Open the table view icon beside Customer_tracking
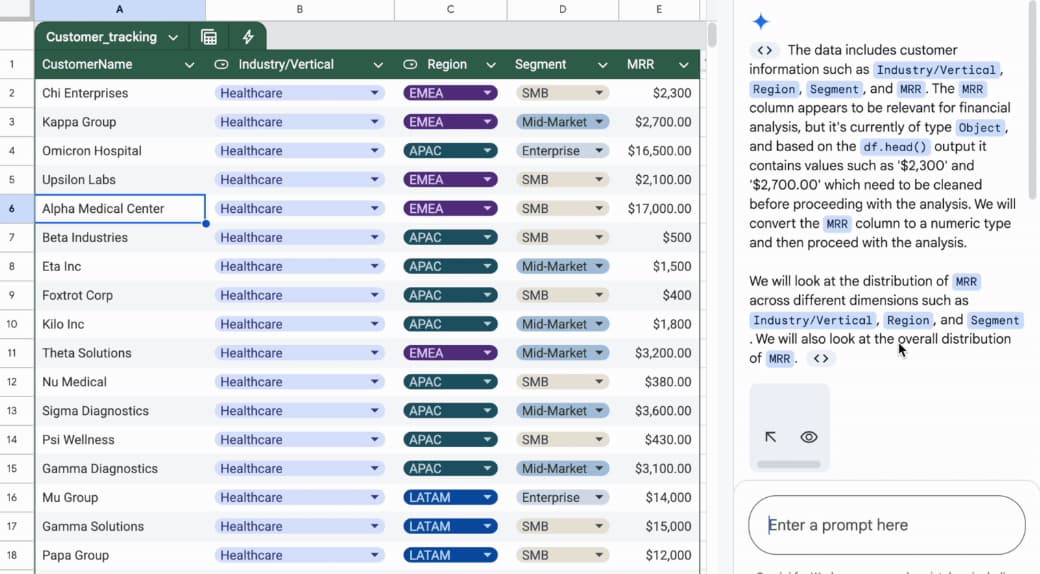 coord(209,37)
